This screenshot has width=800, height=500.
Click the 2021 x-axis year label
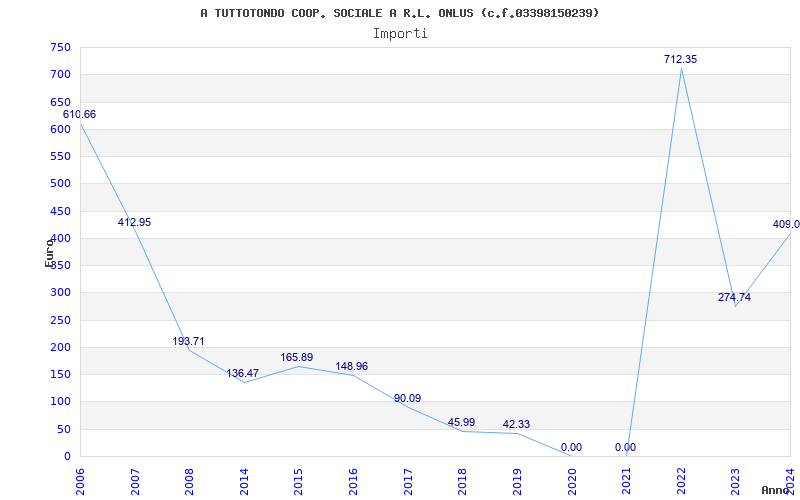pyautogui.click(x=627, y=483)
